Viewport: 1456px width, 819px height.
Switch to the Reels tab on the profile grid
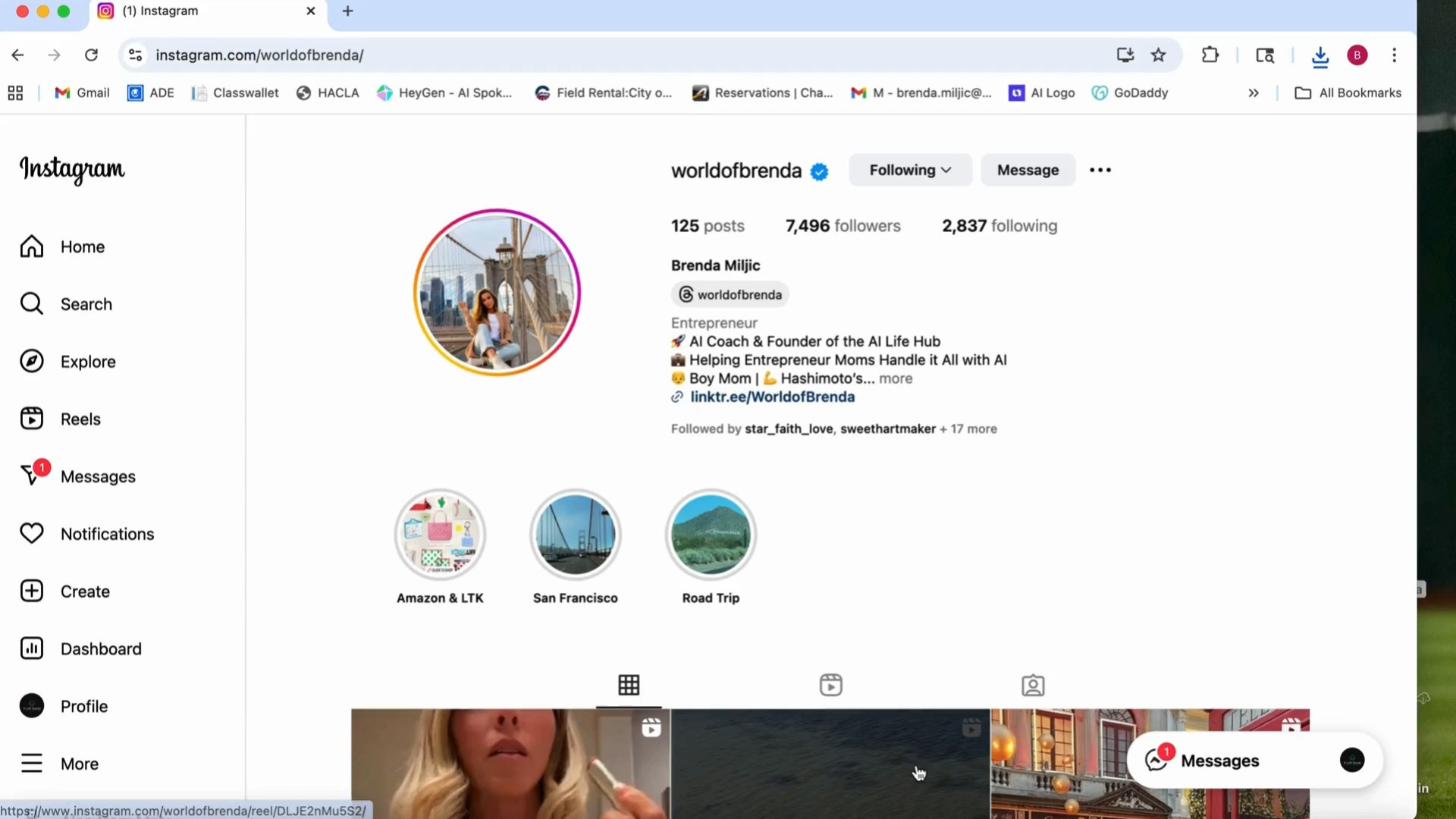830,684
